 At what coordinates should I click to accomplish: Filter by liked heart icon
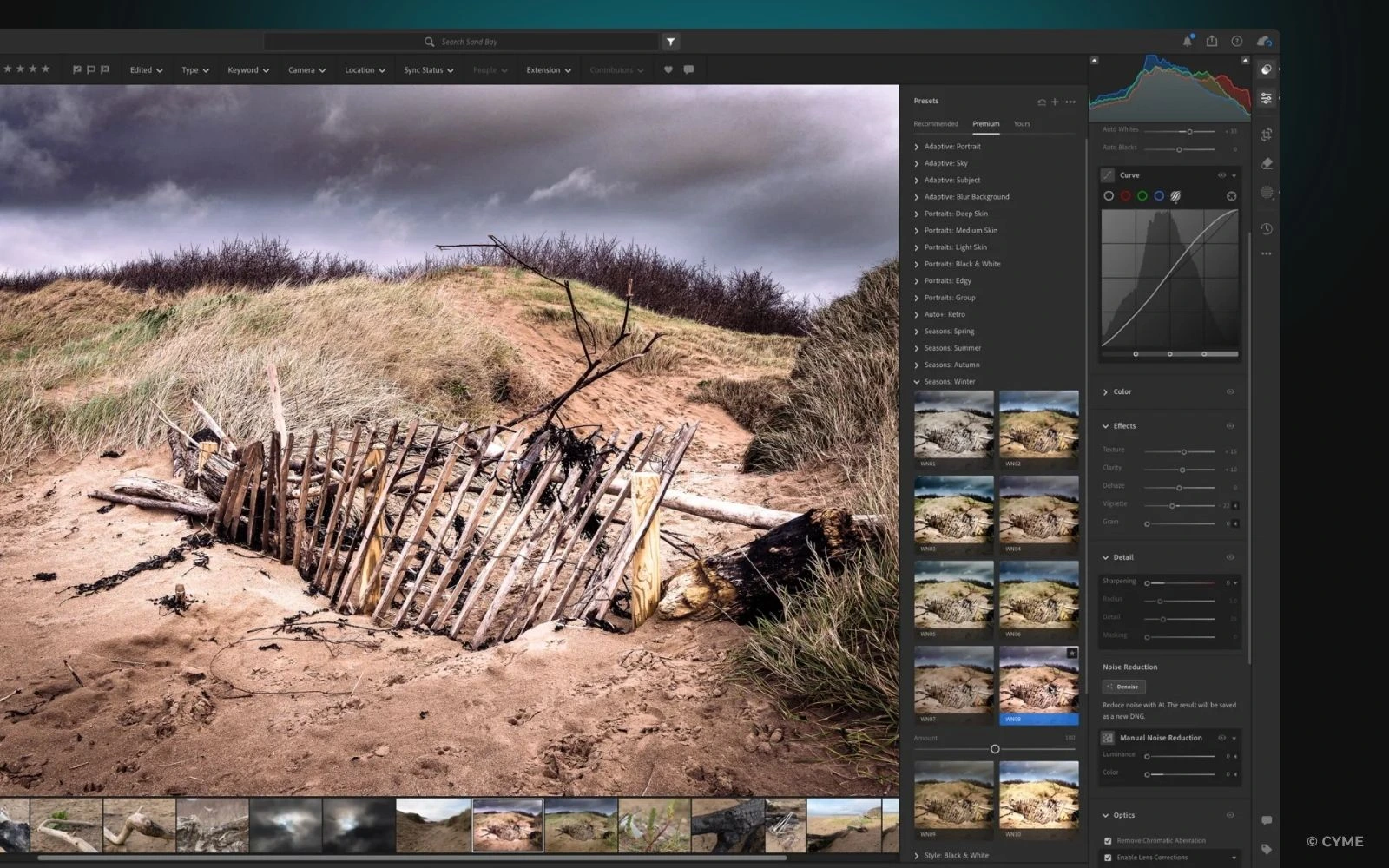point(668,70)
